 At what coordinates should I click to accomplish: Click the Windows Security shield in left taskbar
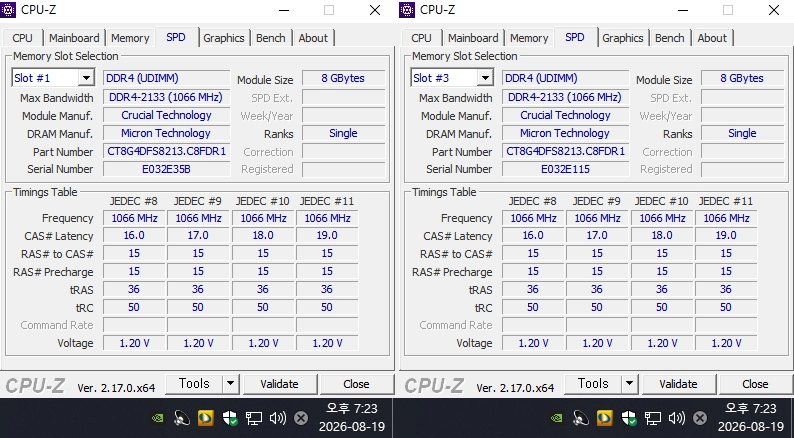coord(230,418)
